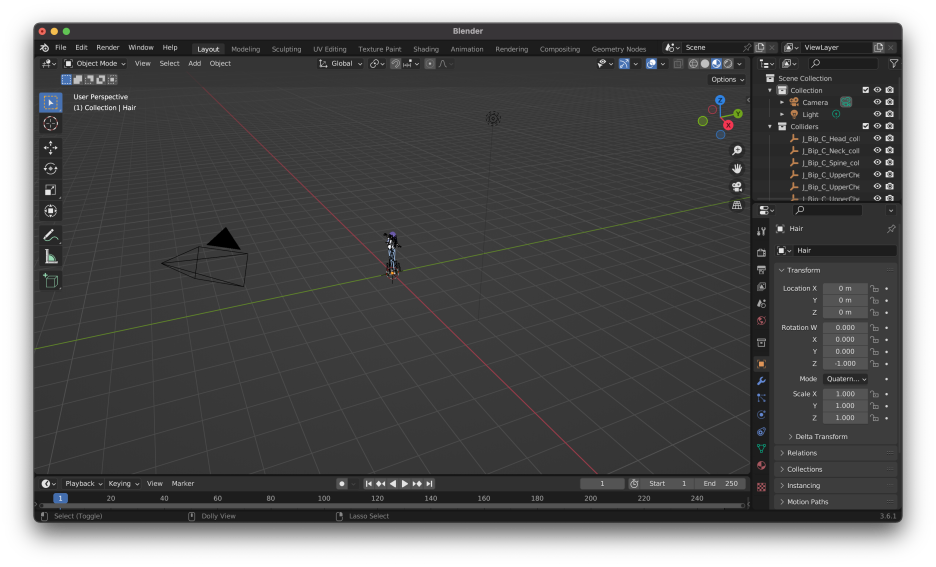Switch to the Modeling workspace tab
Viewport: 936px width, 567px height.
pos(245,49)
